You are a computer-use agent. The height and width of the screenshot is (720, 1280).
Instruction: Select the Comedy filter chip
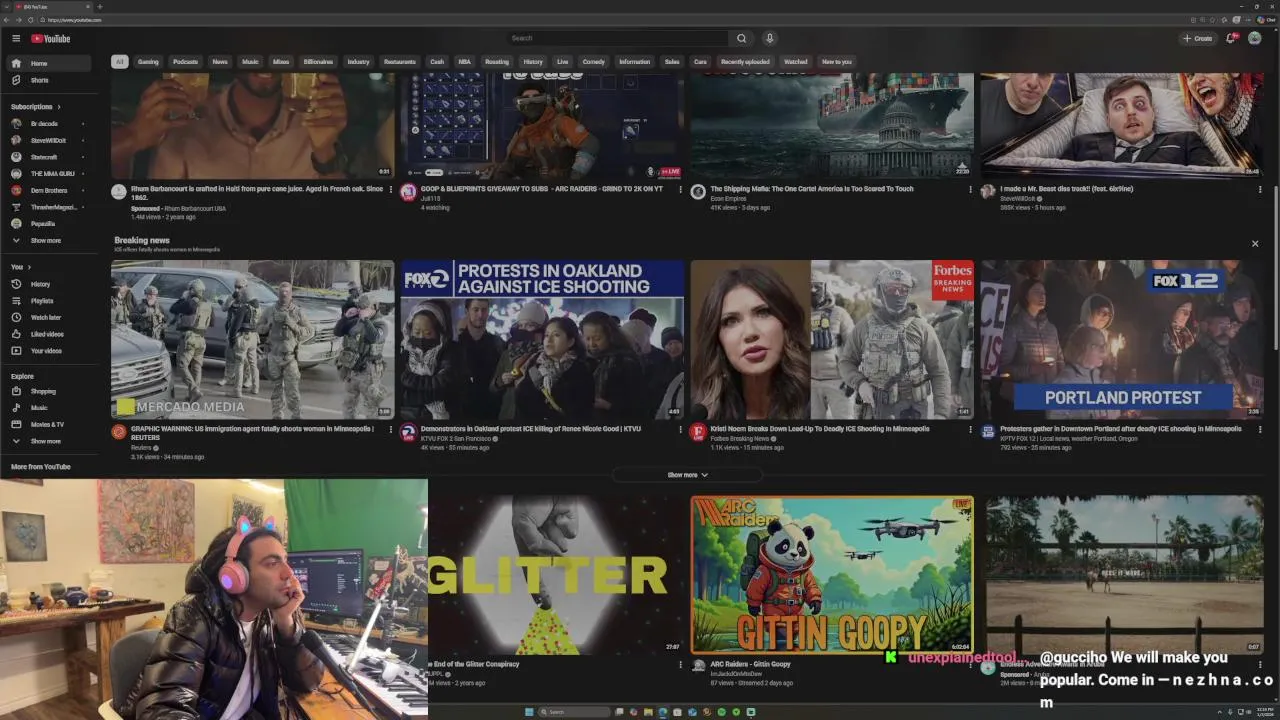[593, 62]
